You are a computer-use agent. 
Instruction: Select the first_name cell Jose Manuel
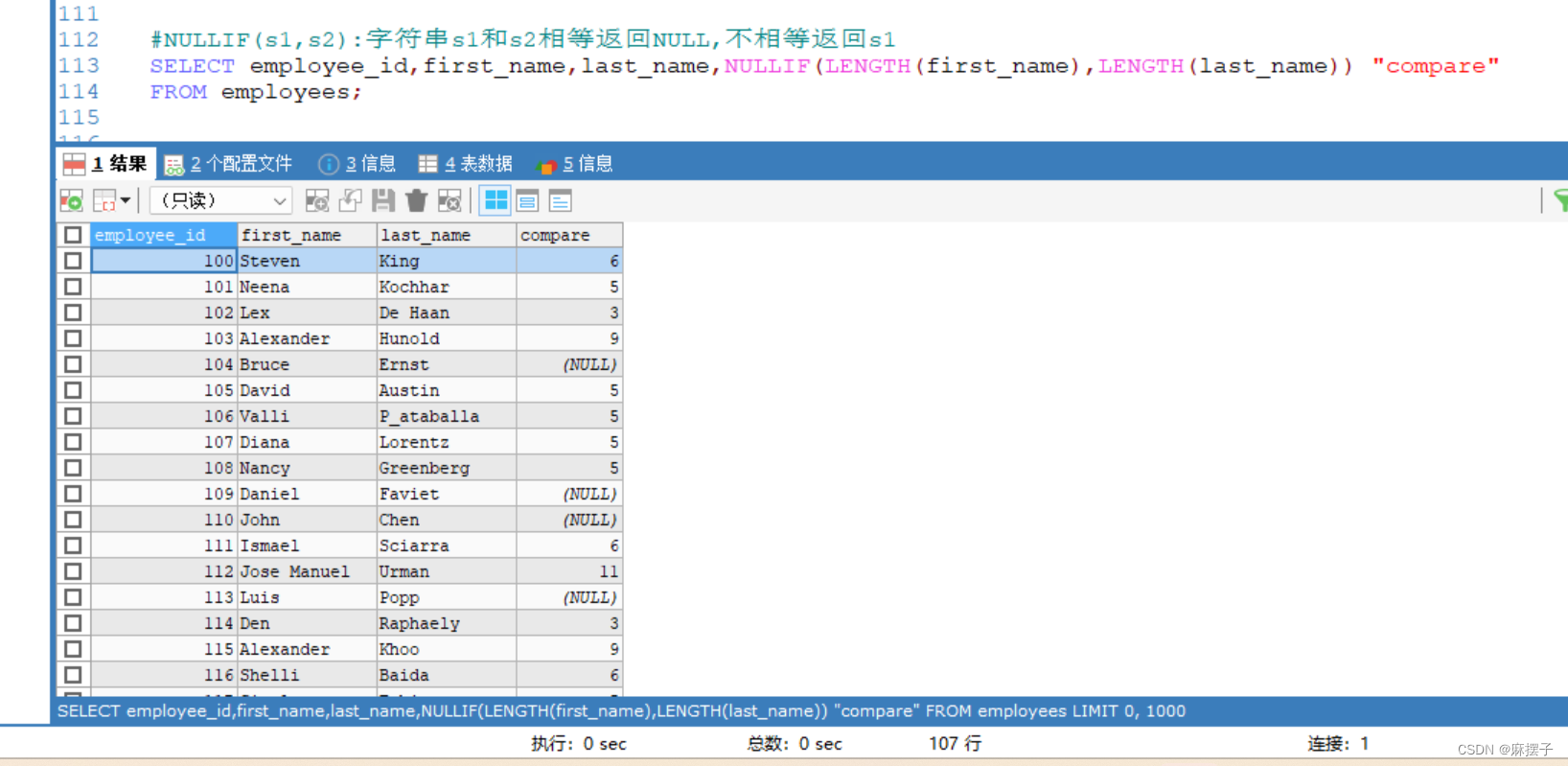[307, 571]
